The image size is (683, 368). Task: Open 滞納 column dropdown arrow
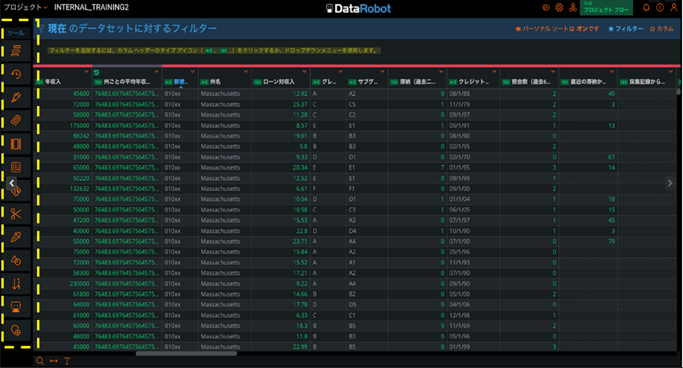(441, 71)
